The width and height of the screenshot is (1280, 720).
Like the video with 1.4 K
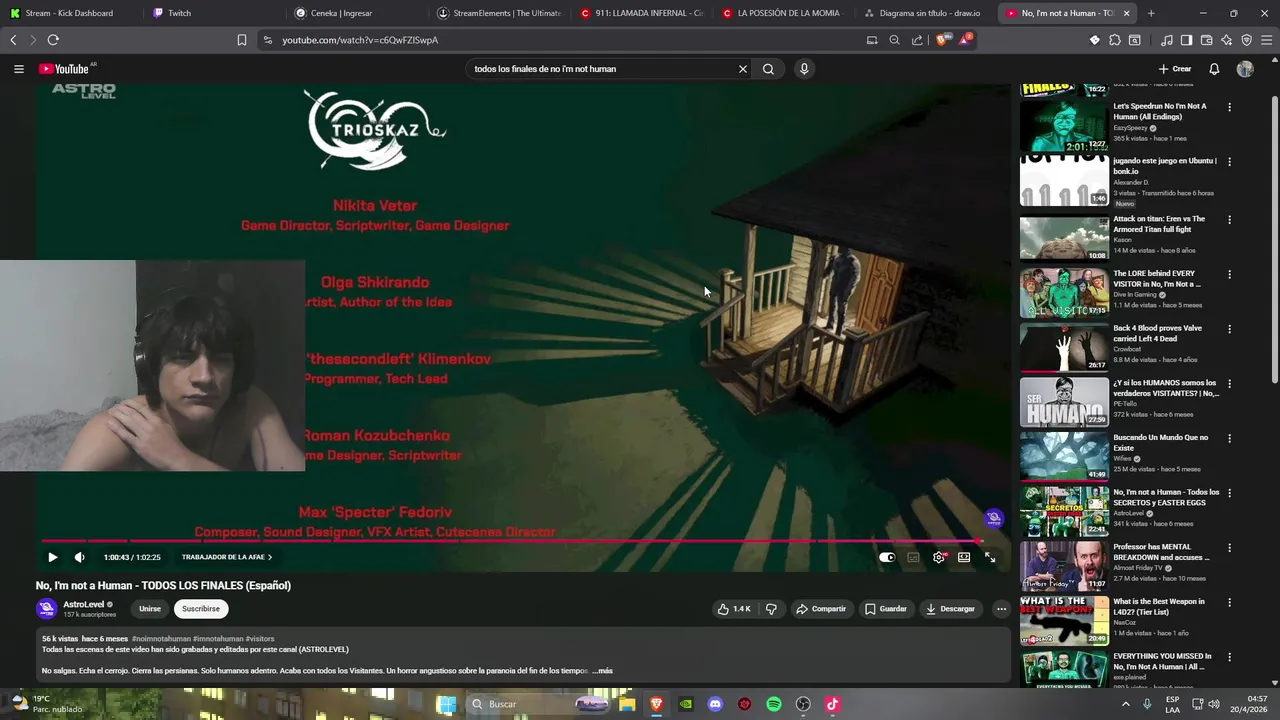click(x=734, y=608)
